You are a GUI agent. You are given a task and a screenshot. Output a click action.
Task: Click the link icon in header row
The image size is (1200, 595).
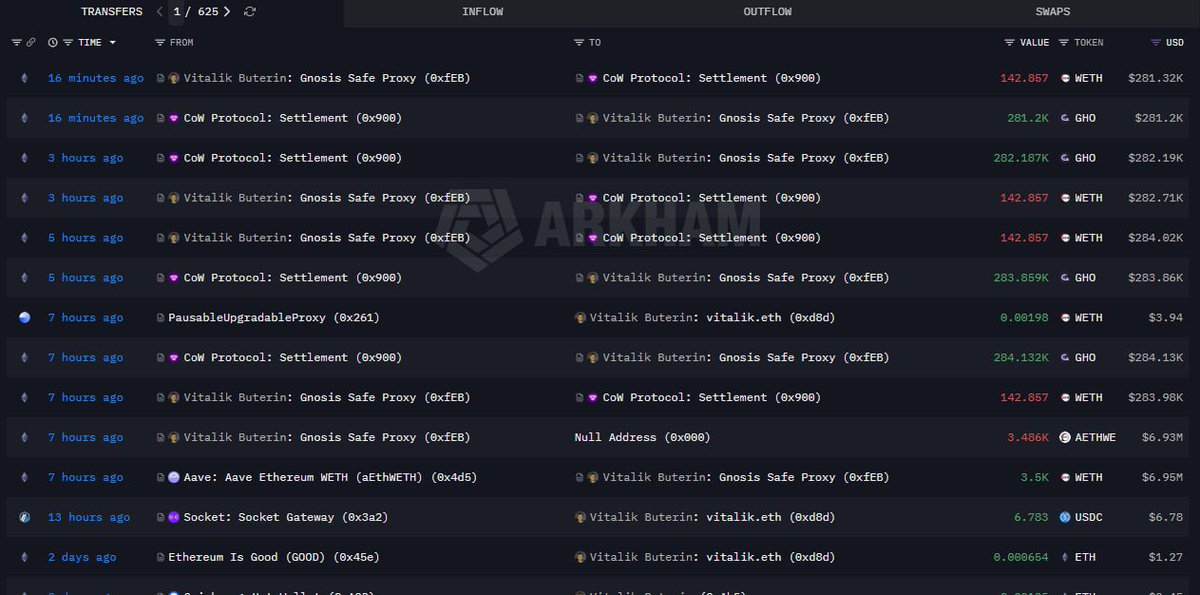tap(31, 43)
